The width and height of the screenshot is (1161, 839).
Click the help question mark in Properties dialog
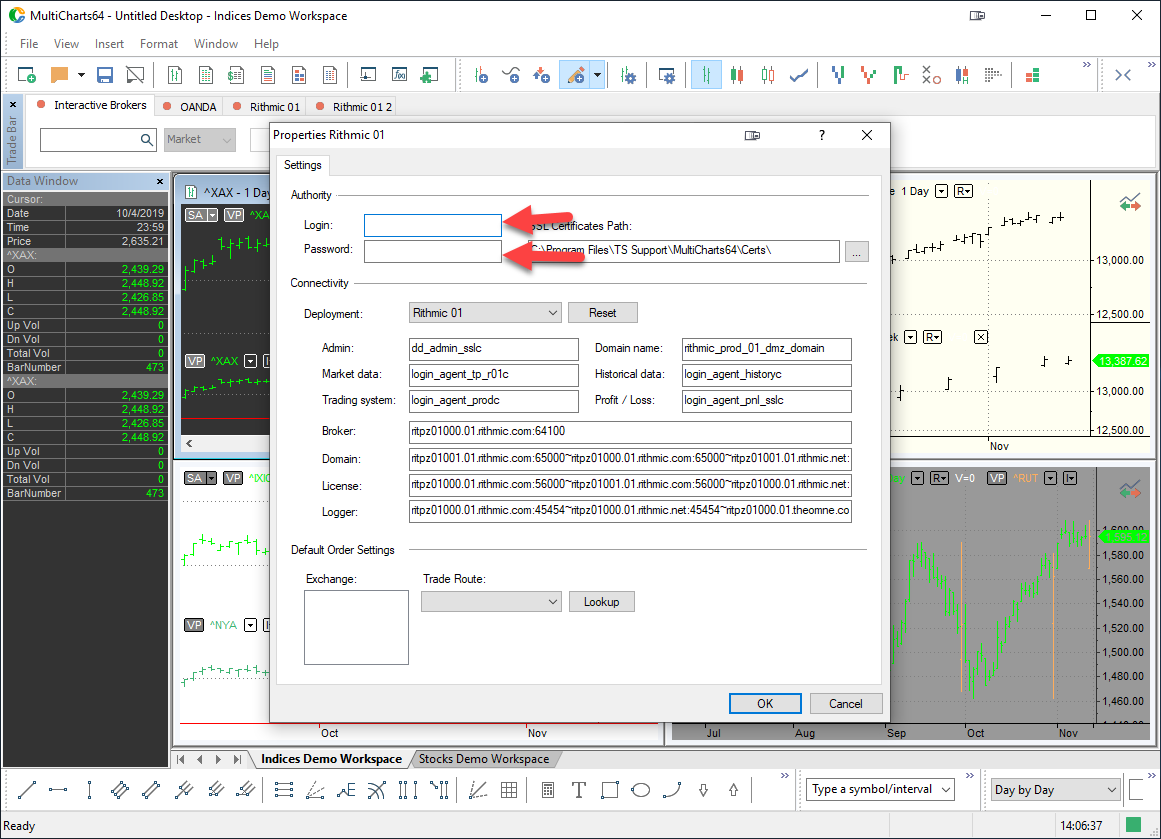coord(821,135)
